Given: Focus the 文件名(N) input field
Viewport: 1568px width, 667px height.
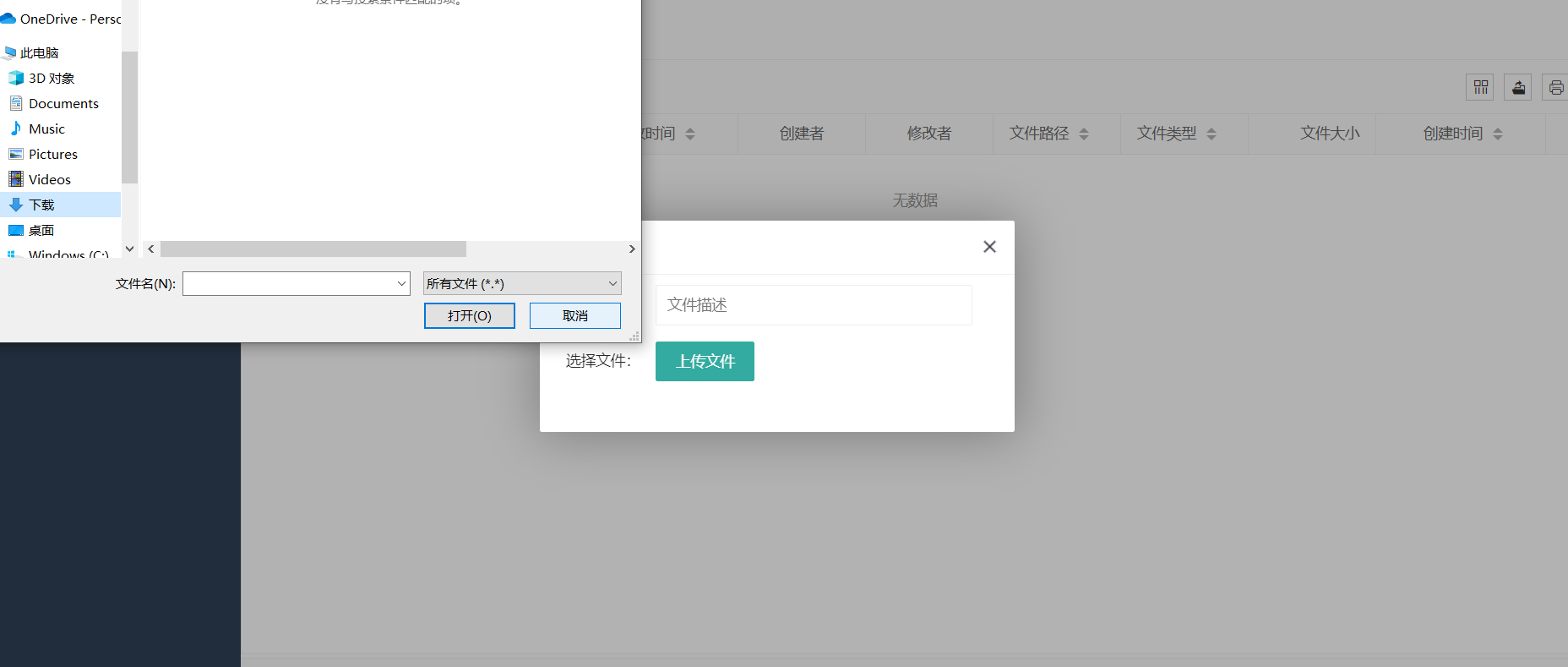Looking at the screenshot, I should 290,283.
